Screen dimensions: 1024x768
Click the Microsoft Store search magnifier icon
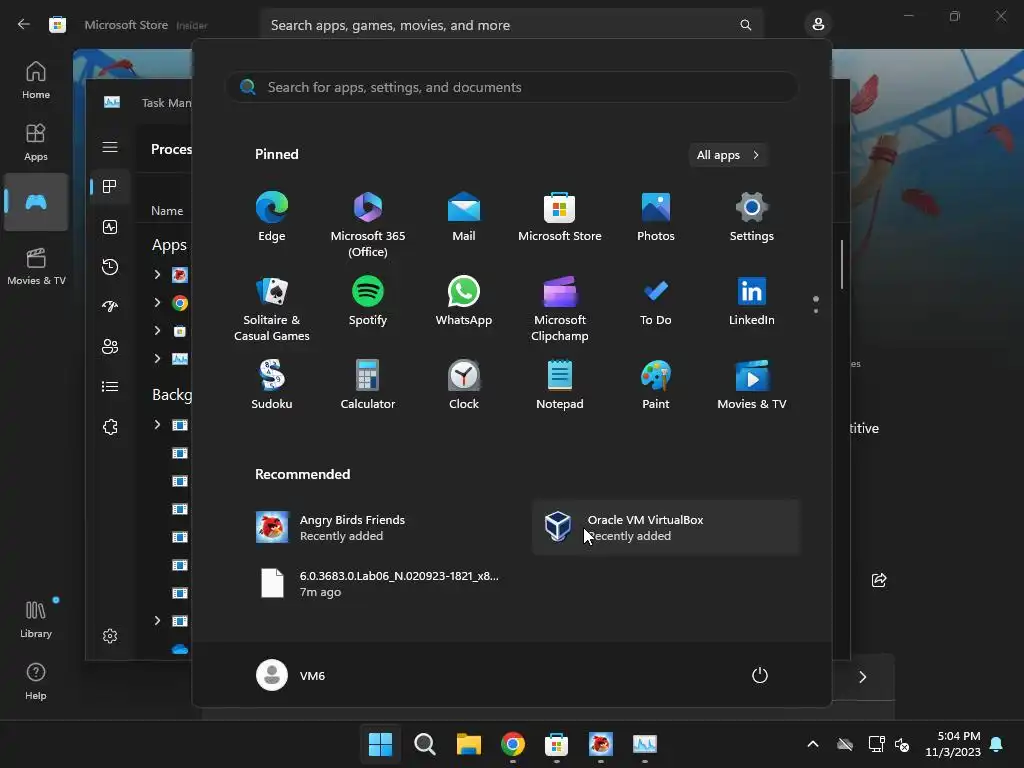click(x=745, y=25)
